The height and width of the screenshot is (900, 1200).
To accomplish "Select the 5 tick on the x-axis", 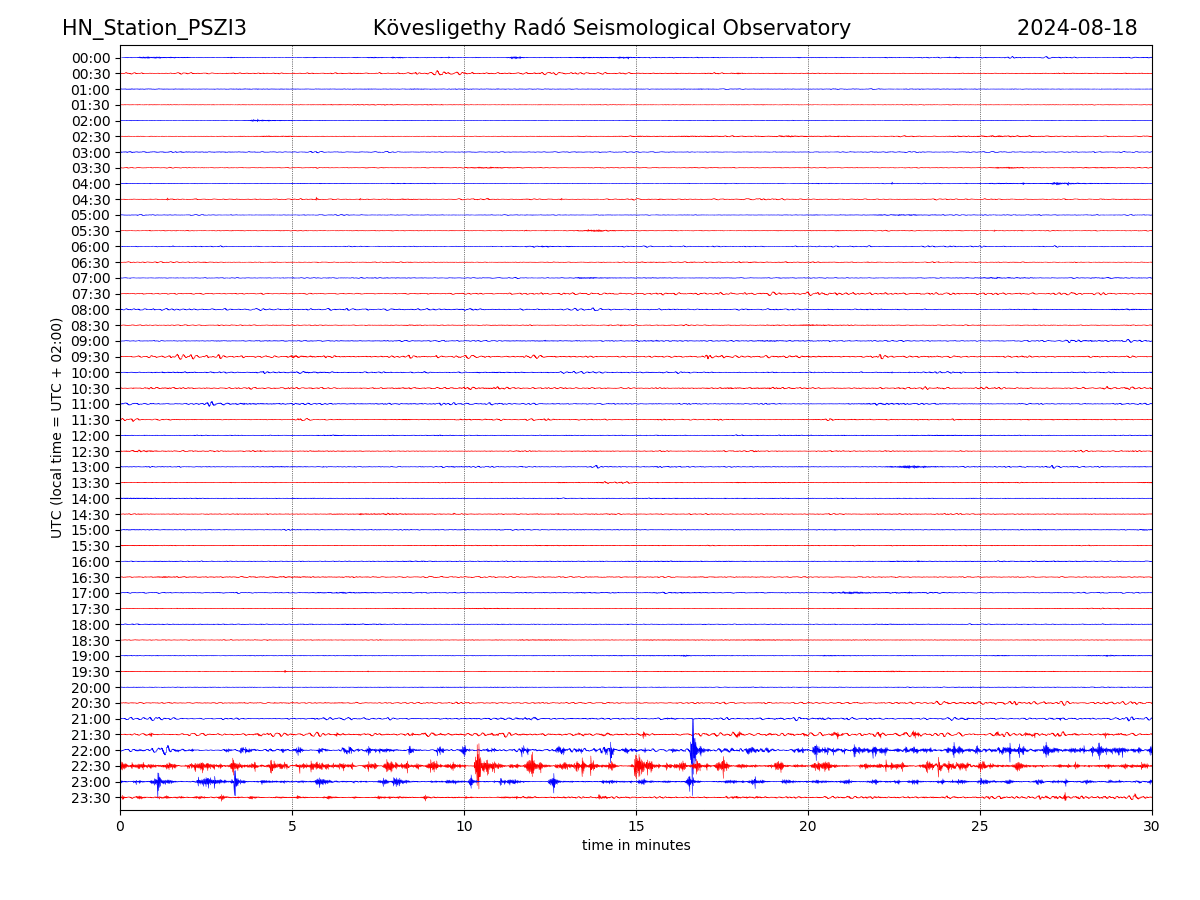I will (292, 826).
